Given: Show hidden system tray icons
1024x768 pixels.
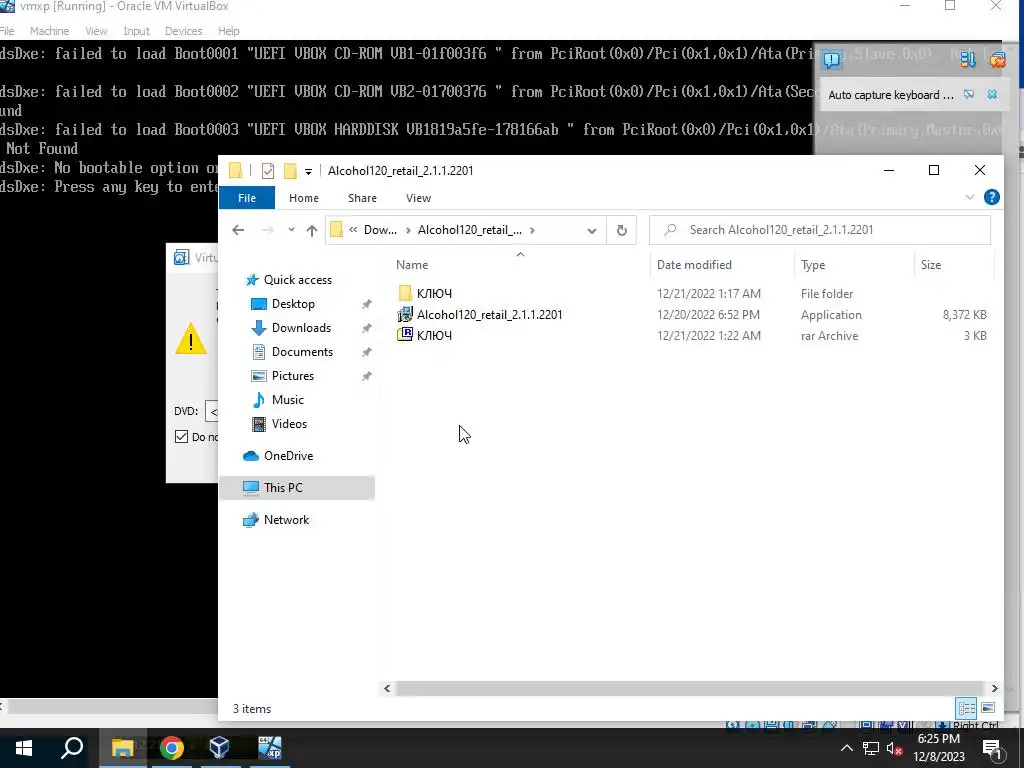Looking at the screenshot, I should 846,748.
